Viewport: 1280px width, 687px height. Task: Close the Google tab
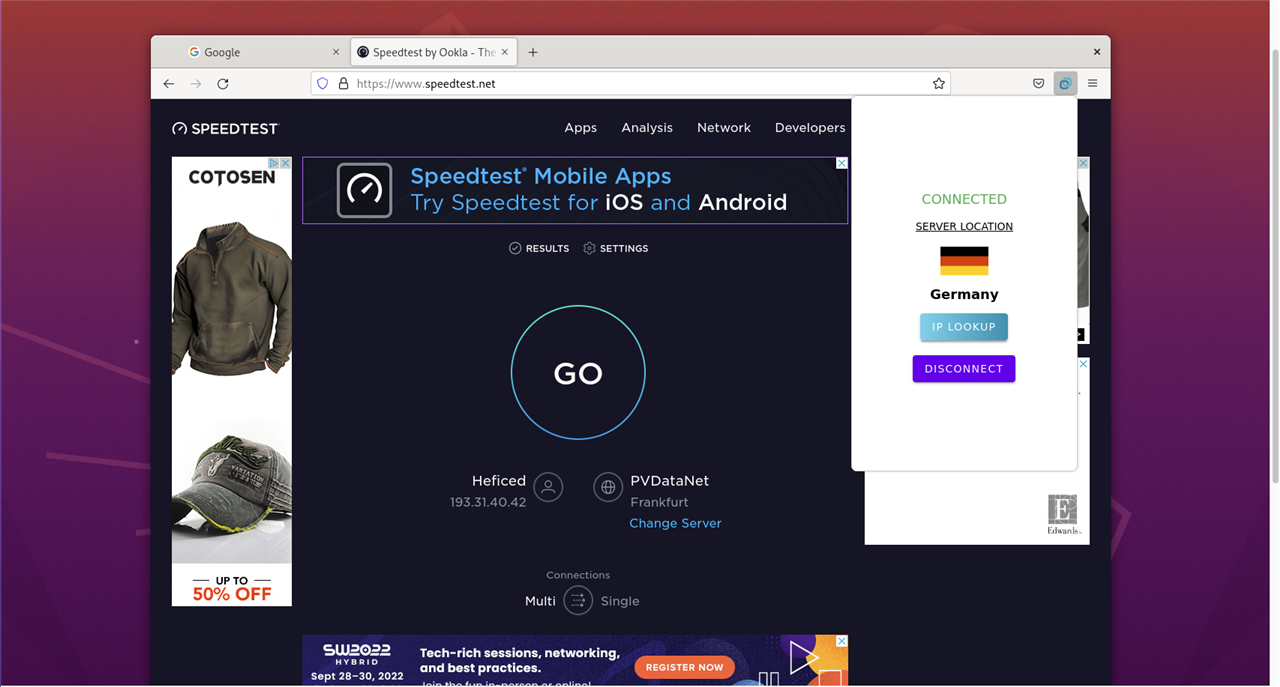pos(336,52)
